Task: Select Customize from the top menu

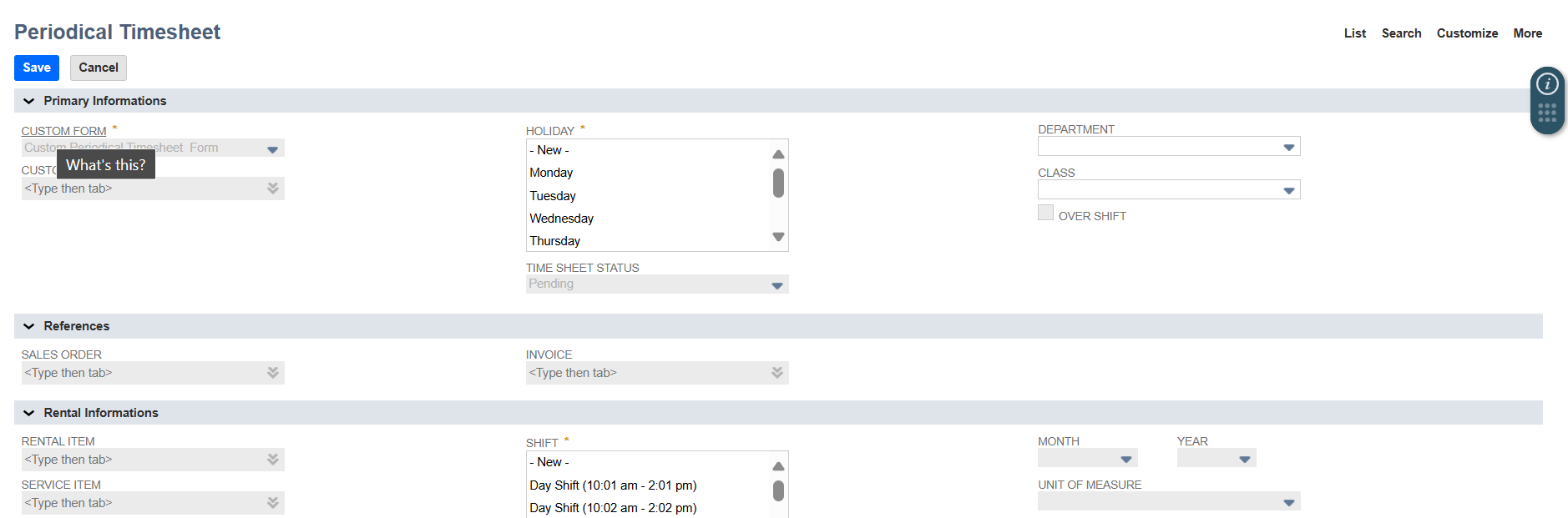Action: 1467,33
